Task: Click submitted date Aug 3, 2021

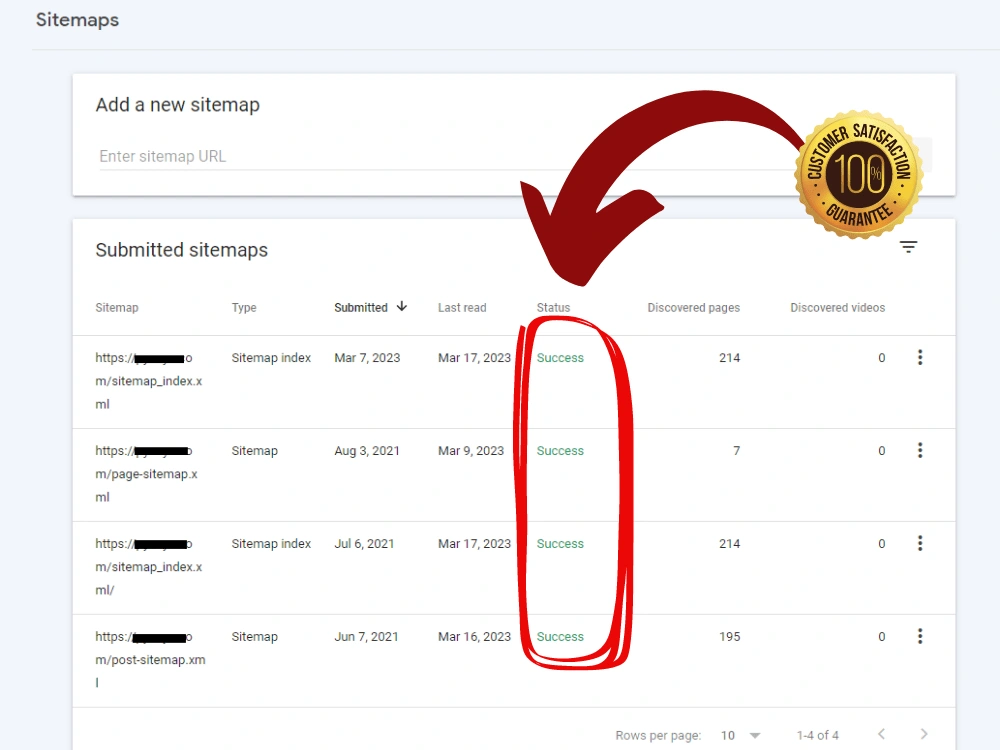Action: 367,451
